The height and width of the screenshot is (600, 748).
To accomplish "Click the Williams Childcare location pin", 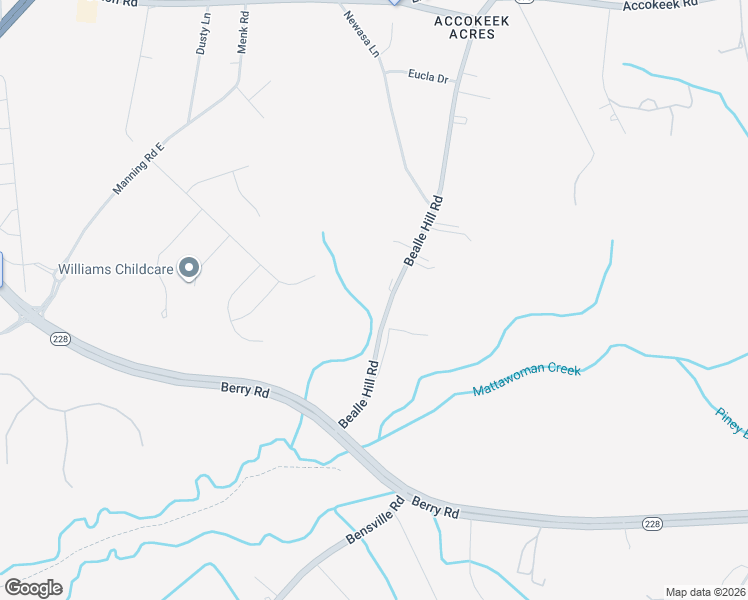I will tap(189, 269).
